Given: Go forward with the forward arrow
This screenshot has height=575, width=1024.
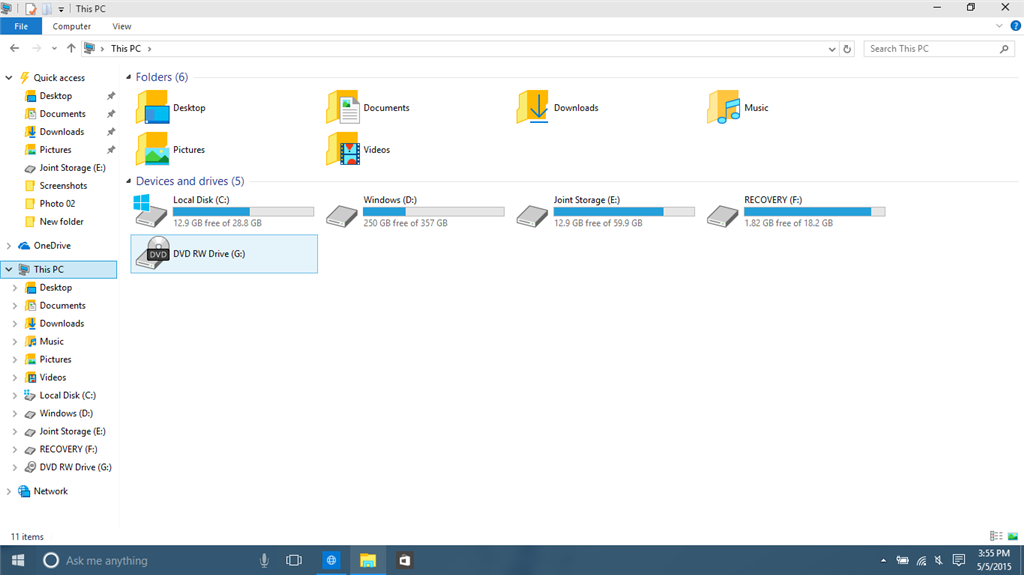Looking at the screenshot, I should (x=37, y=48).
